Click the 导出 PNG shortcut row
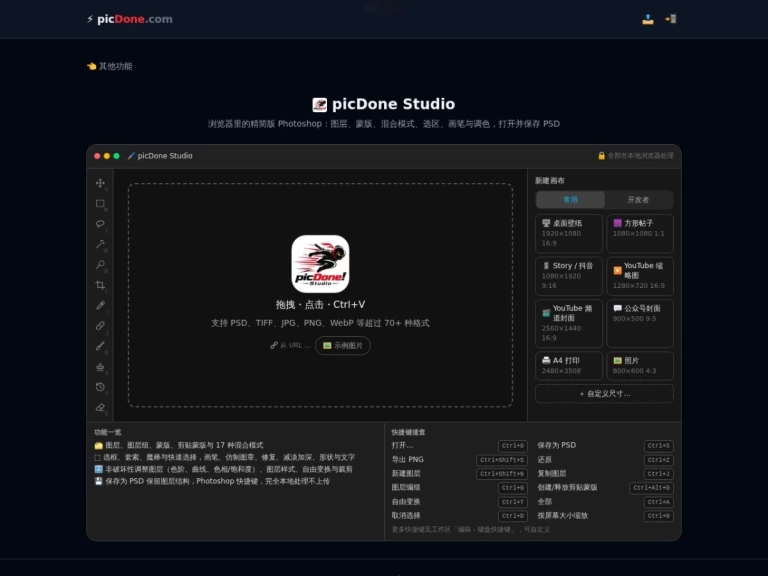Screen dimensions: 768x576 [459, 459]
